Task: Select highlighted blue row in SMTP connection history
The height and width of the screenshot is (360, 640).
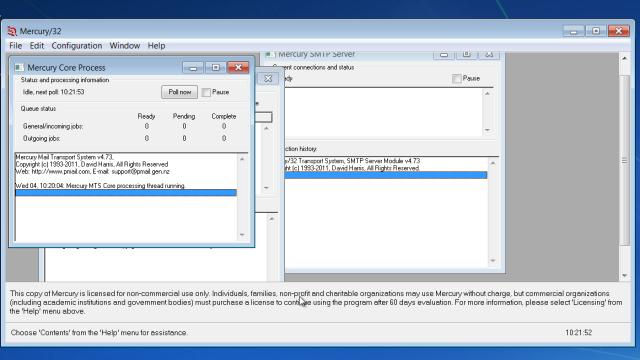Action: [x=386, y=175]
